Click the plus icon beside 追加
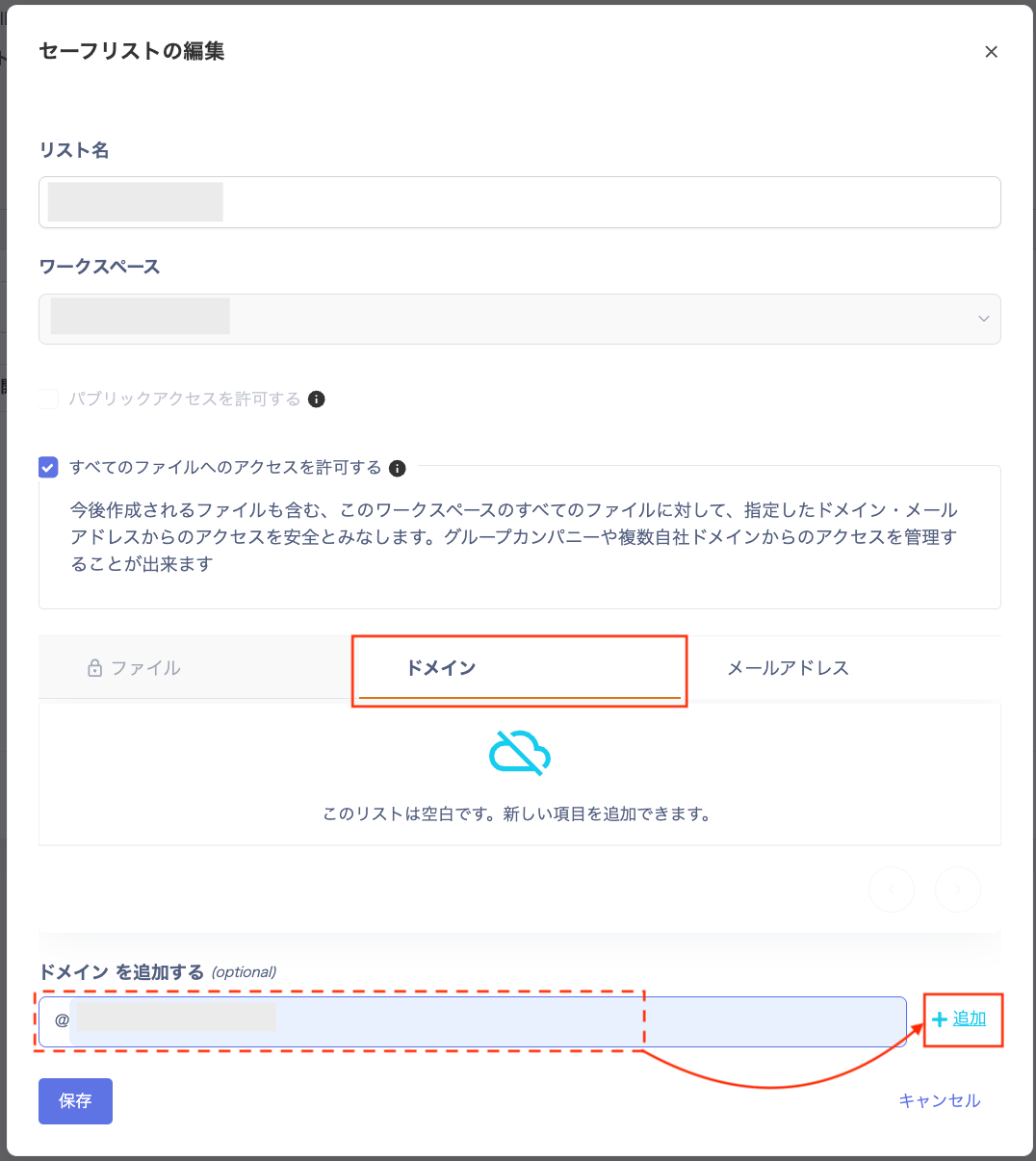 pyautogui.click(x=940, y=1019)
